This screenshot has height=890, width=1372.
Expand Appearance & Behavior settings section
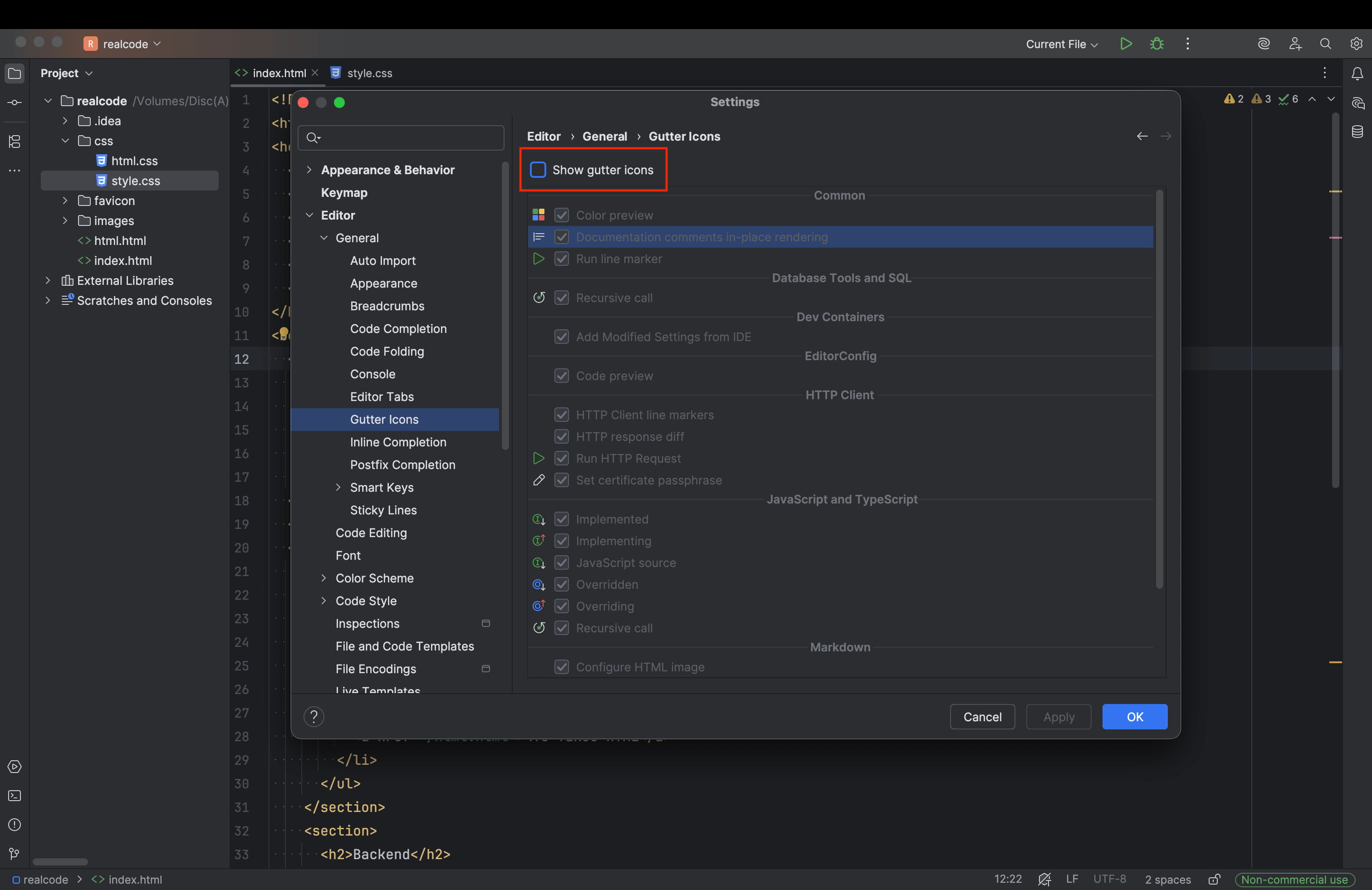click(309, 170)
